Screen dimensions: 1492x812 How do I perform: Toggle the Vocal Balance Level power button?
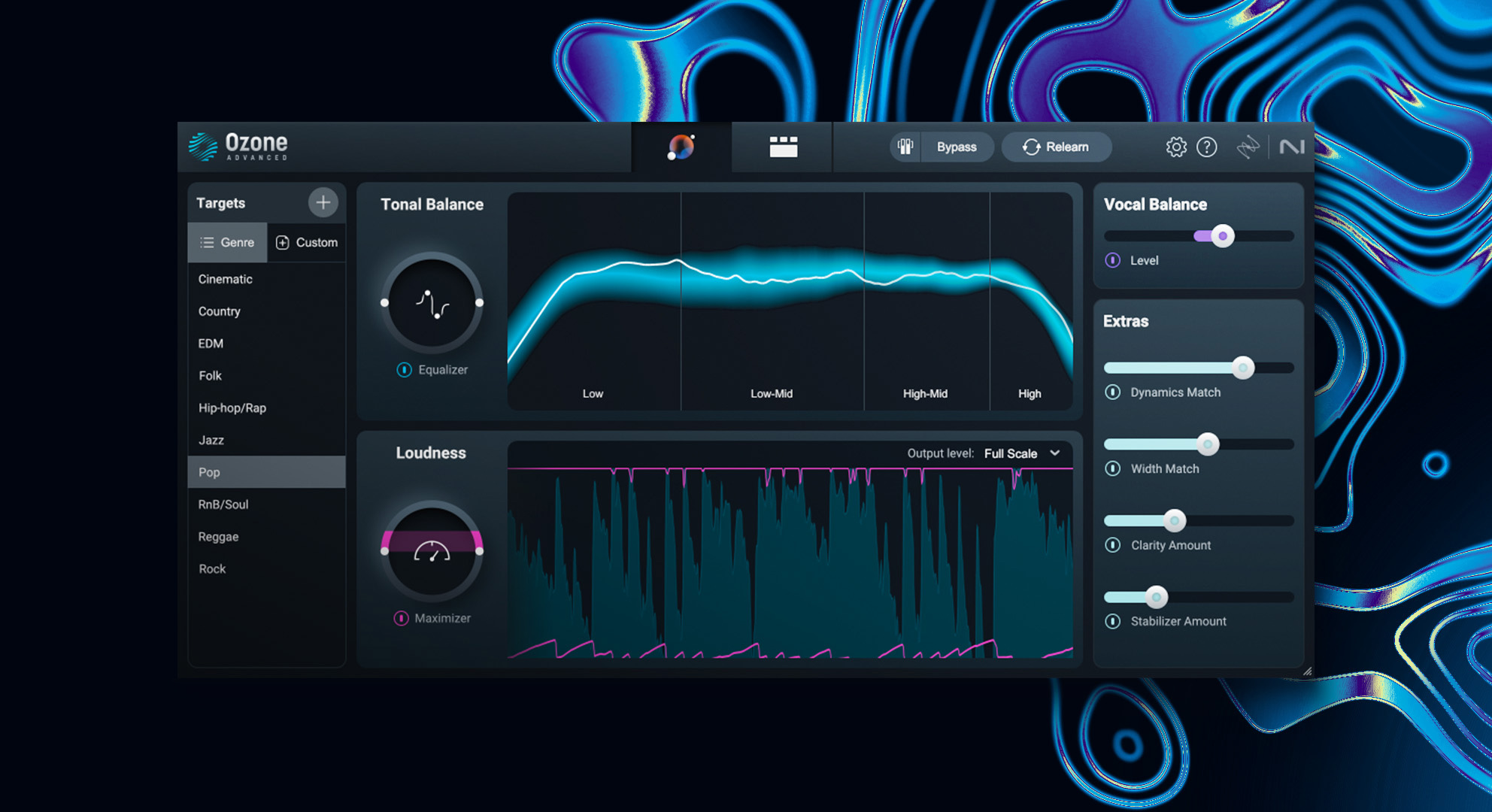(x=1114, y=260)
